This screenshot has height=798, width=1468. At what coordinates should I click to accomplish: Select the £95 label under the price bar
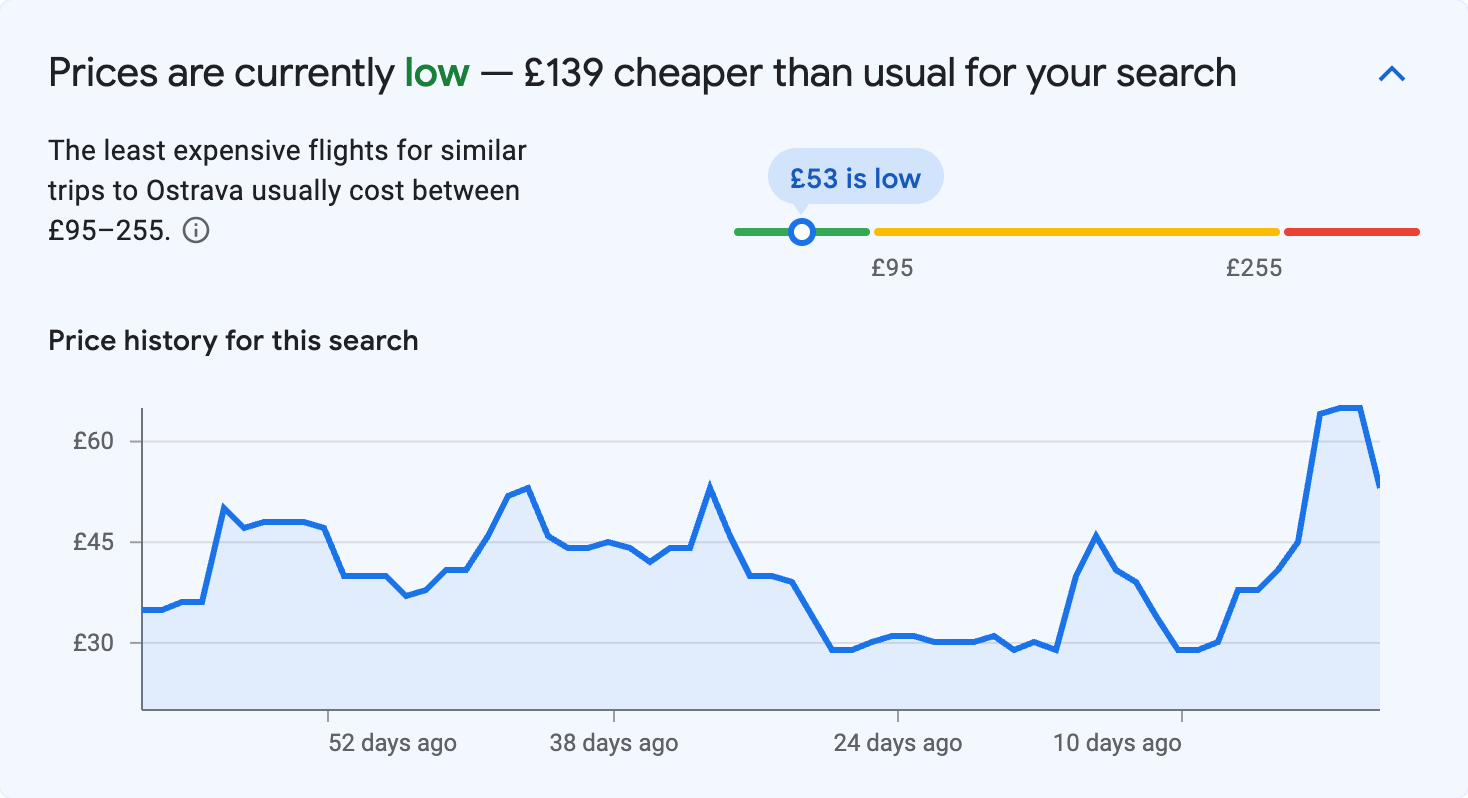(x=893, y=267)
